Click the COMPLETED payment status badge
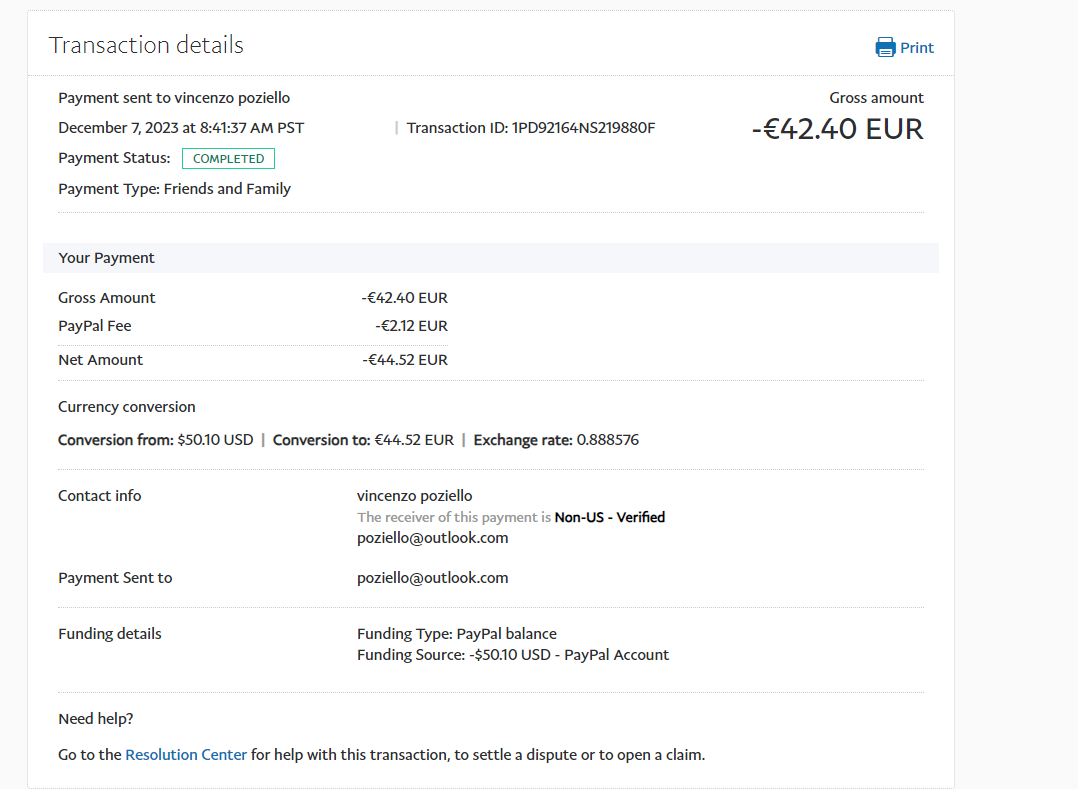Image resolution: width=1078 pixels, height=789 pixels. [228, 158]
